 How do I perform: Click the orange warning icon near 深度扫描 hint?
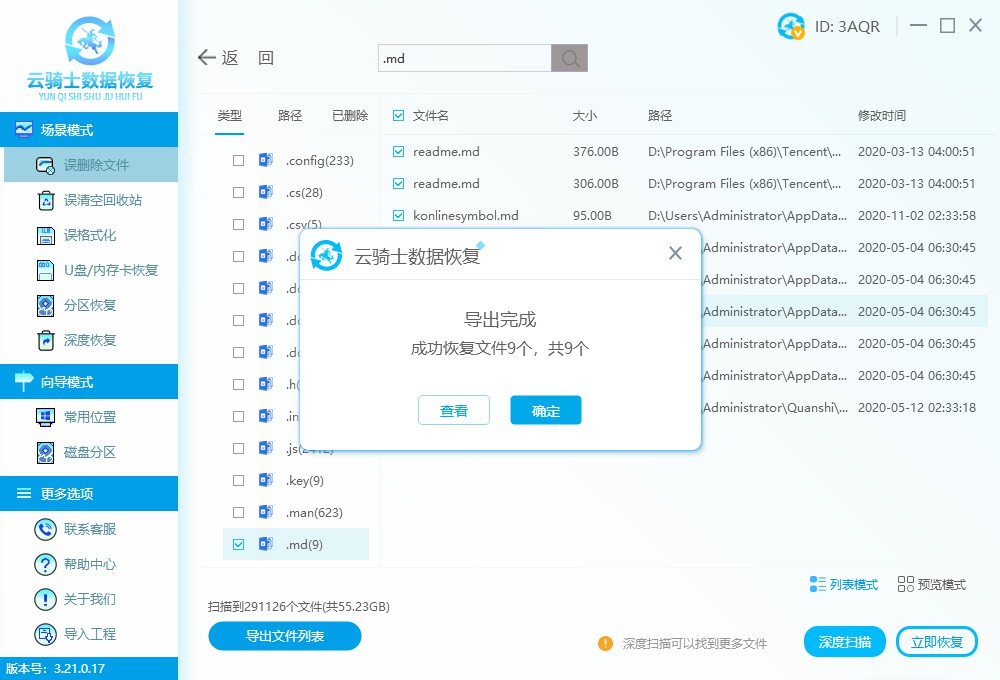click(605, 643)
